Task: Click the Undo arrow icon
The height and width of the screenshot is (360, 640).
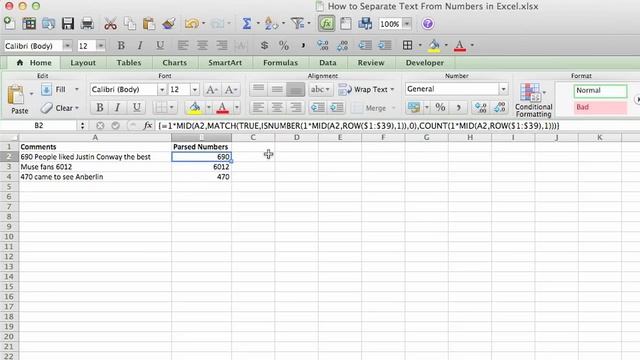Action: point(191,24)
